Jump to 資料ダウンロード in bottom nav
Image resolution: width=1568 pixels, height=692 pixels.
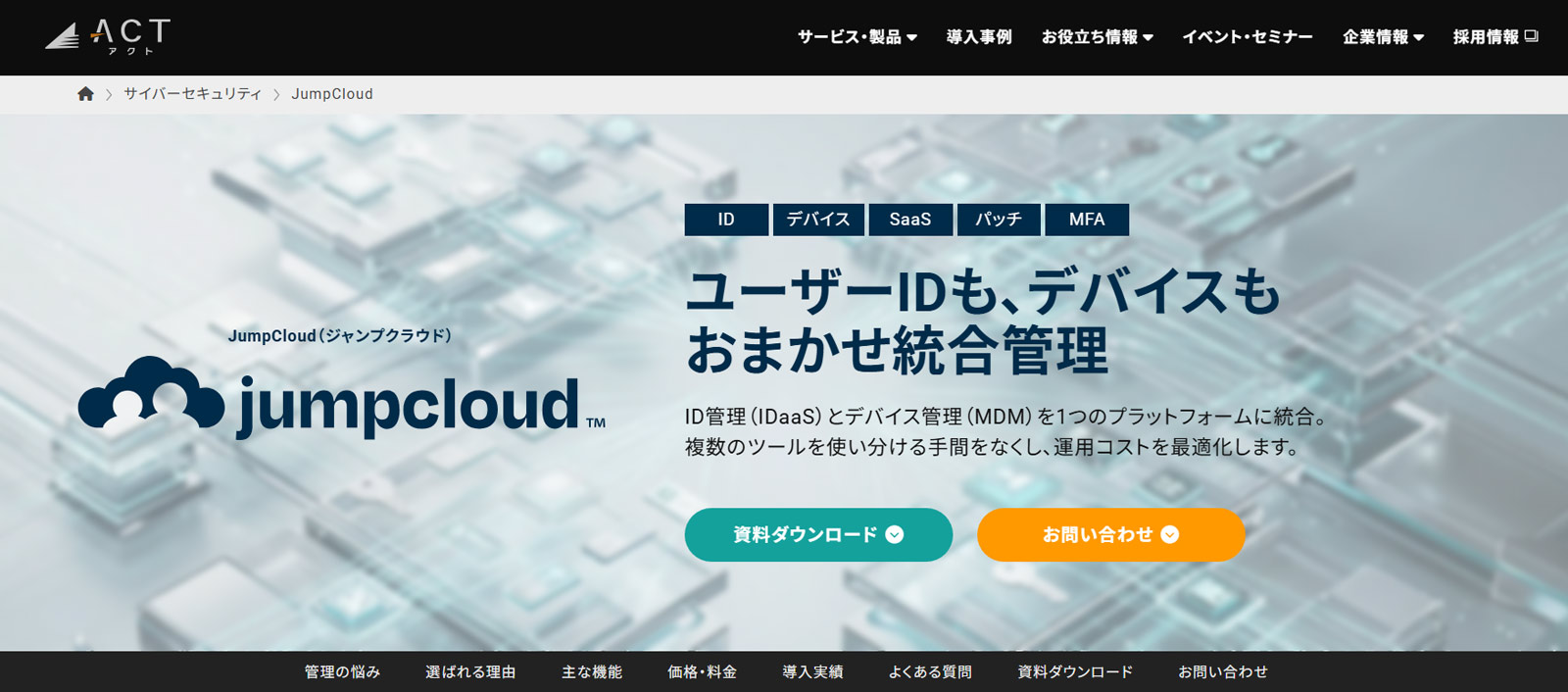point(1075,672)
